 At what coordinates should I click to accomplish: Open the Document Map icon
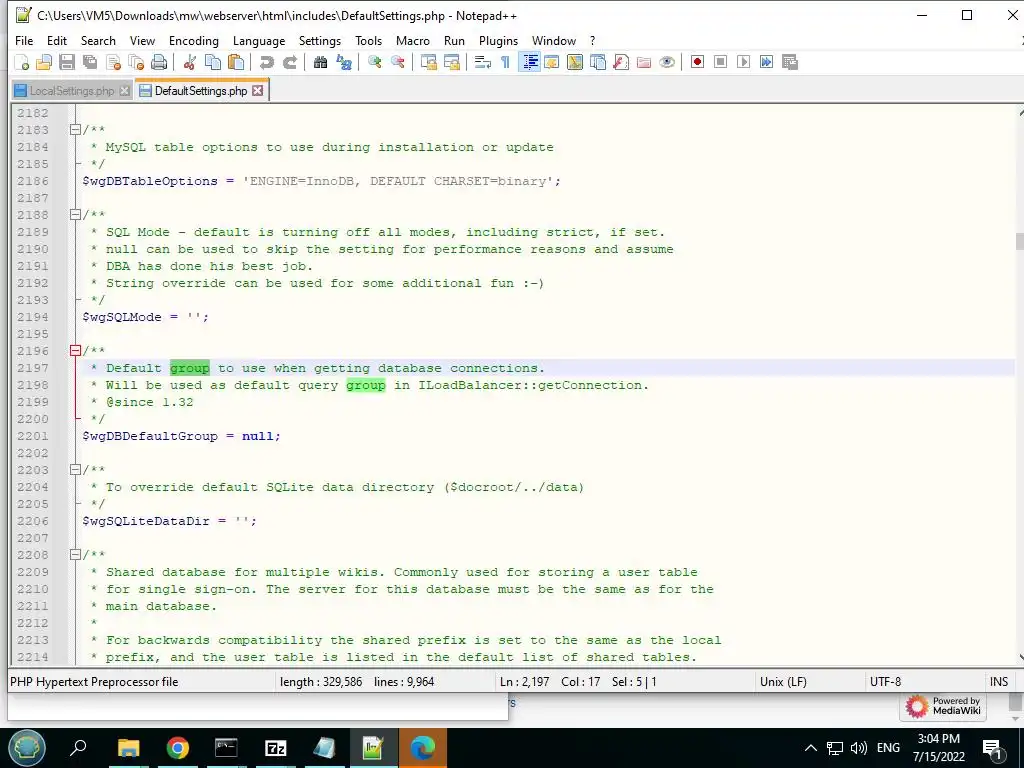(575, 62)
